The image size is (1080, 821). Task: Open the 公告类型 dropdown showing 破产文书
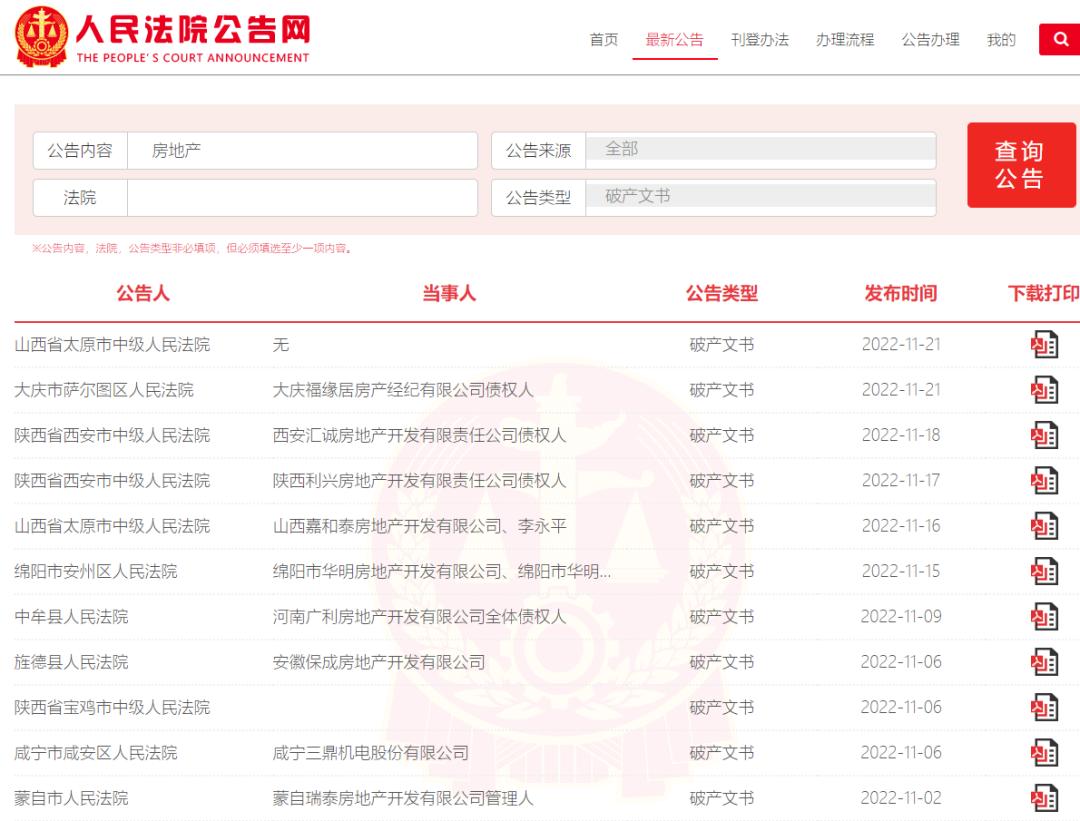tap(760, 197)
